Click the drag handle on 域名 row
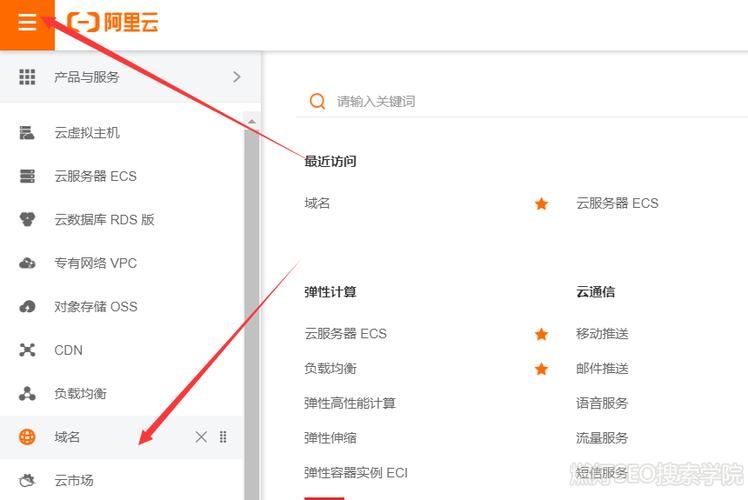Image resolution: width=748 pixels, height=500 pixels. (223, 437)
